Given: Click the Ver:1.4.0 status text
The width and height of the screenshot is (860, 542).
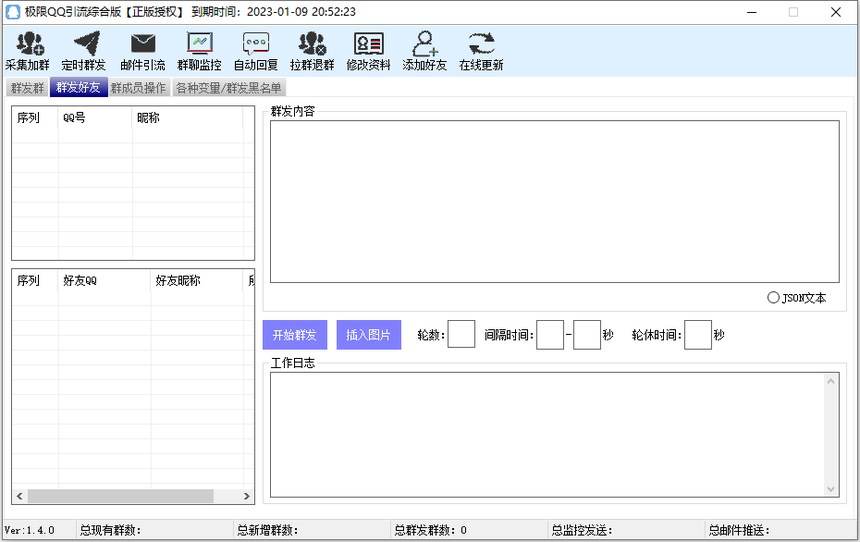Looking at the screenshot, I should click(30, 530).
